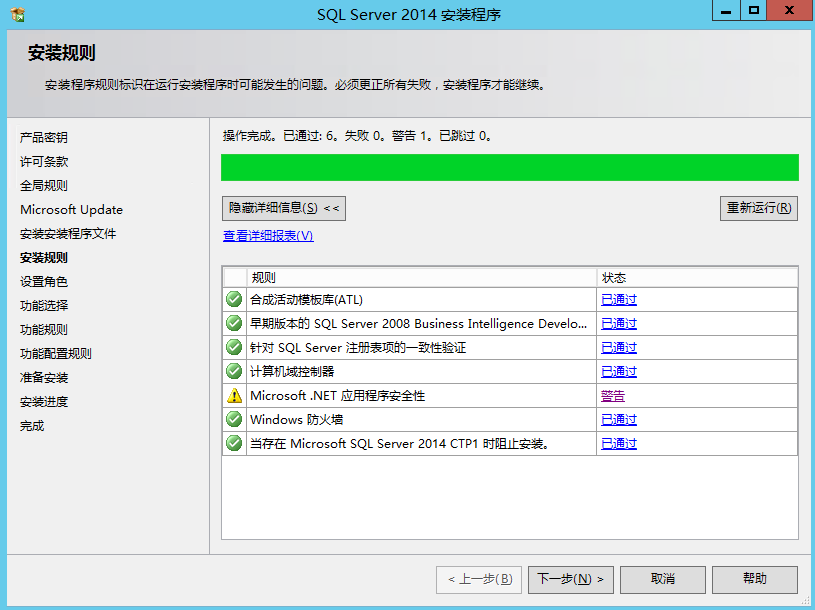Open 已通过 link for Business Intelligence rule
This screenshot has width=815, height=610.
click(619, 324)
